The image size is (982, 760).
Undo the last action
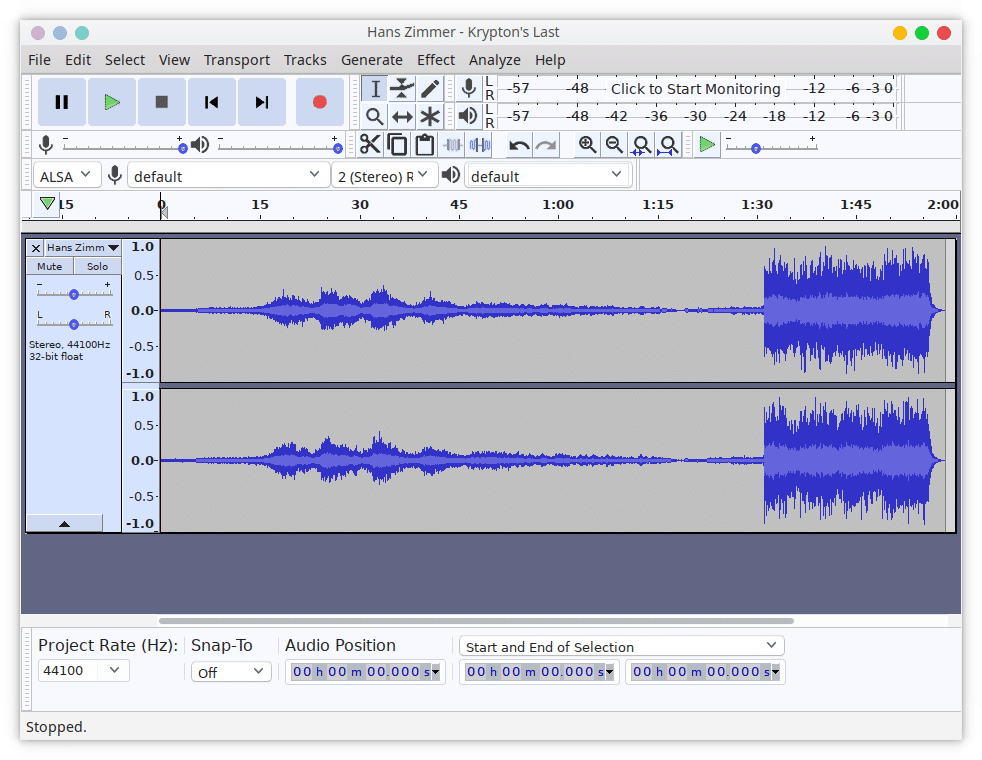tap(519, 145)
